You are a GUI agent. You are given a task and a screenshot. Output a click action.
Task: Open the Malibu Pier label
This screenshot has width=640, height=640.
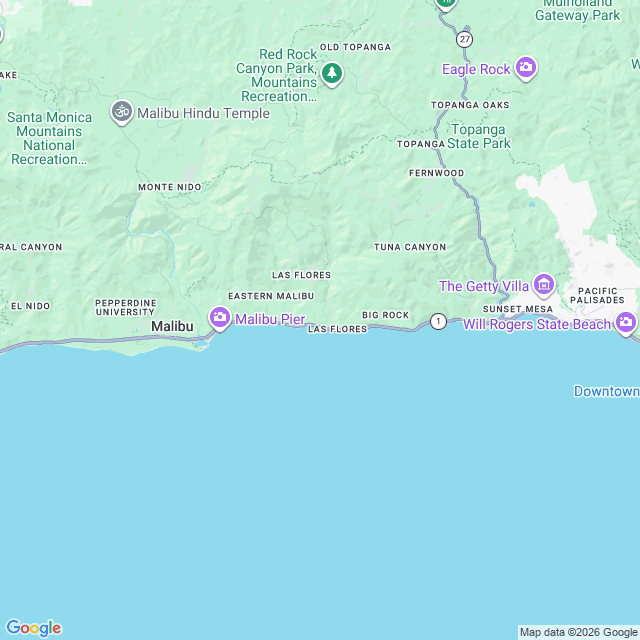point(270,319)
